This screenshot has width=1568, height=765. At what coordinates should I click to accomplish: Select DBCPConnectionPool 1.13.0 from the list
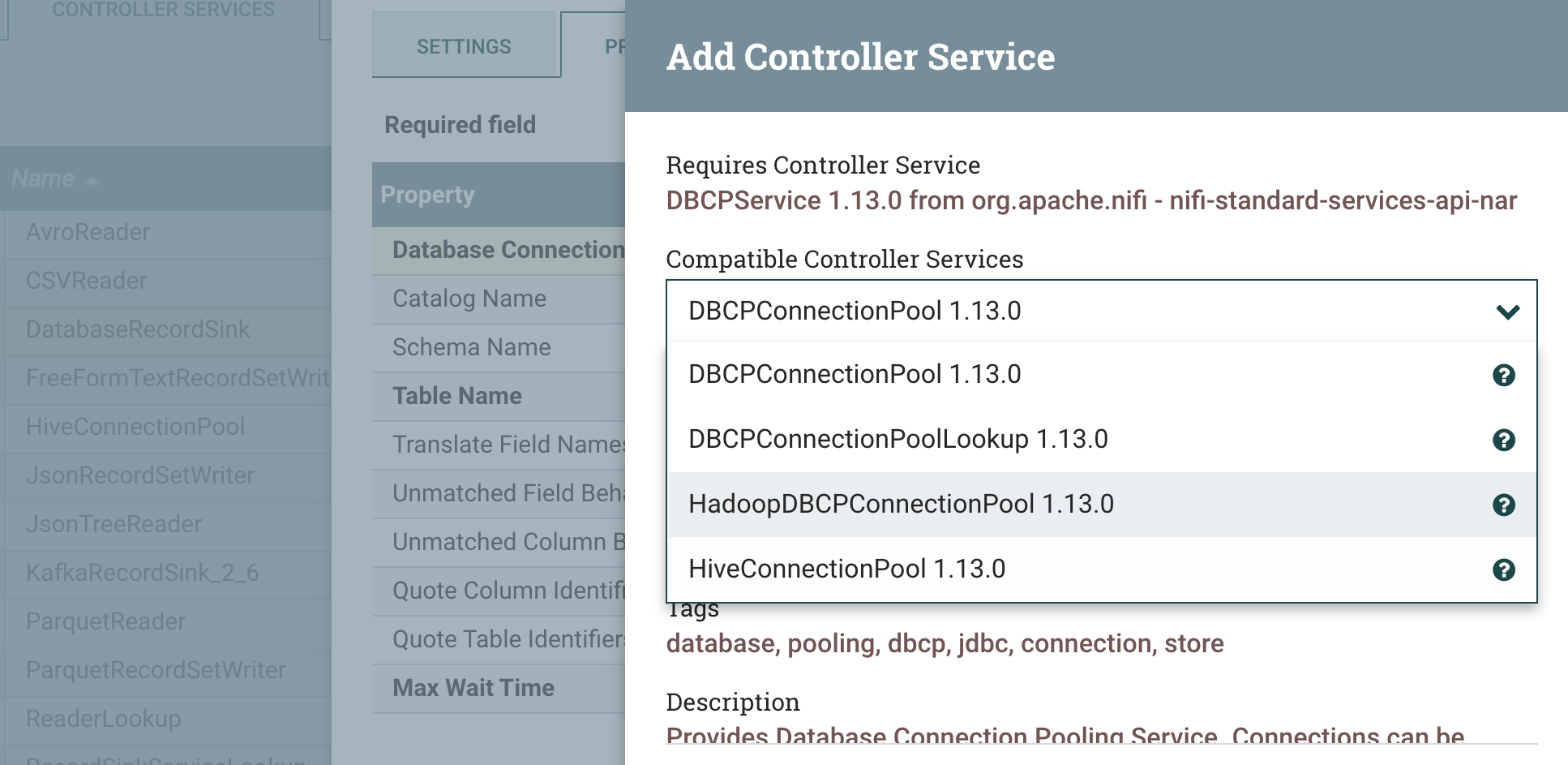pos(854,375)
